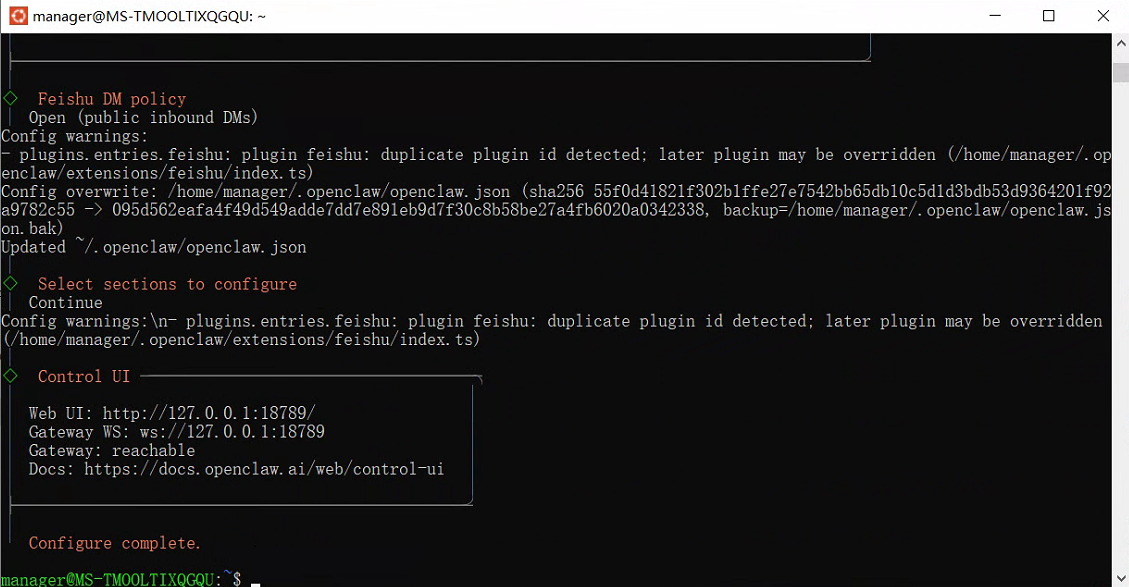Click the line starting 'a9782c55 ->'
1129x587 pixels.
click(556, 210)
